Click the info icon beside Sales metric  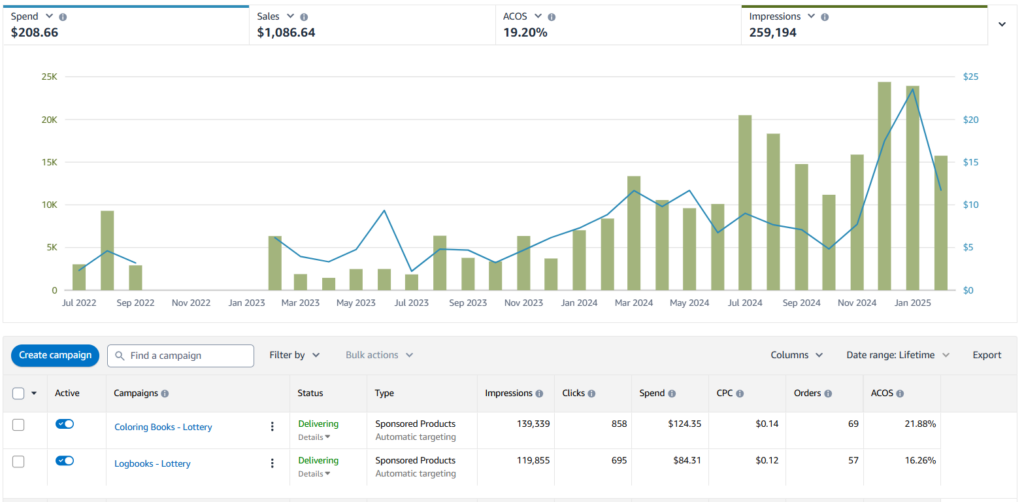pyautogui.click(x=304, y=17)
